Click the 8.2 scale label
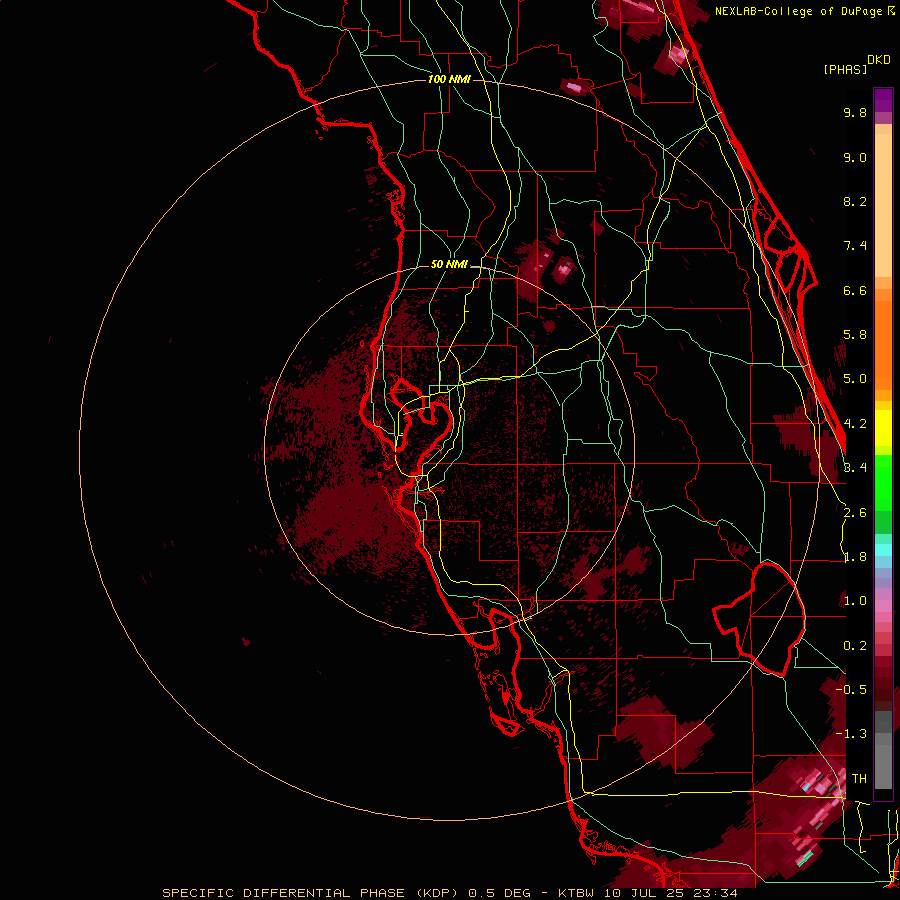Screen dimensions: 900x900 [x=855, y=201]
